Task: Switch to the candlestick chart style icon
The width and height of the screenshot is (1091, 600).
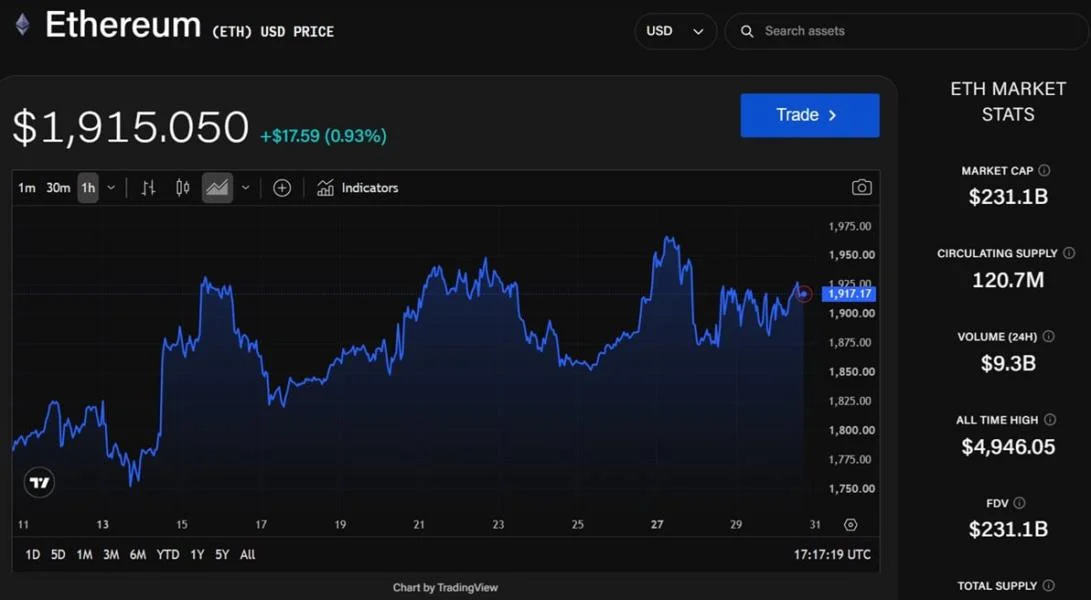Action: coord(182,188)
